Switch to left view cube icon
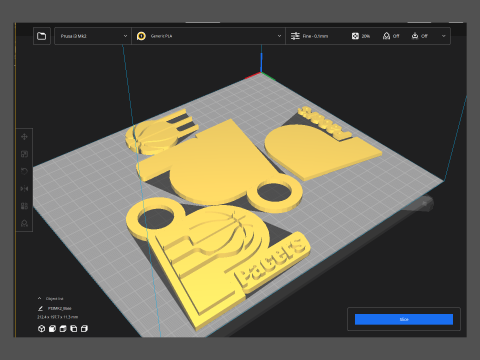480x360 pixels. 74,329
